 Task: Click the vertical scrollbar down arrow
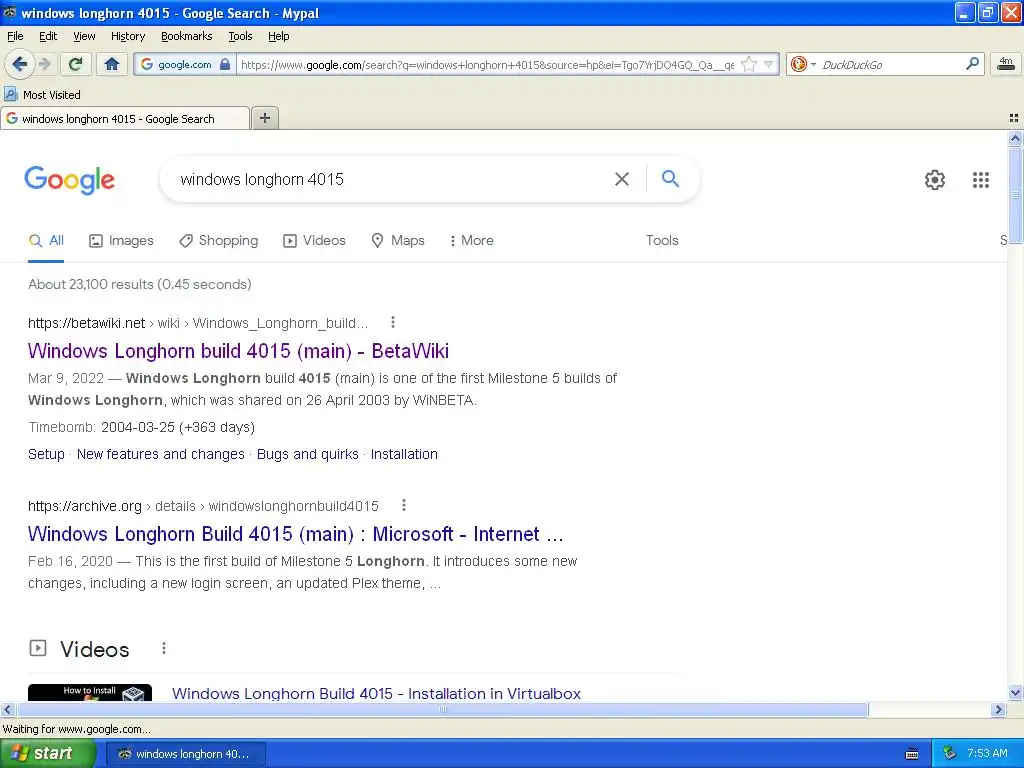(1015, 693)
